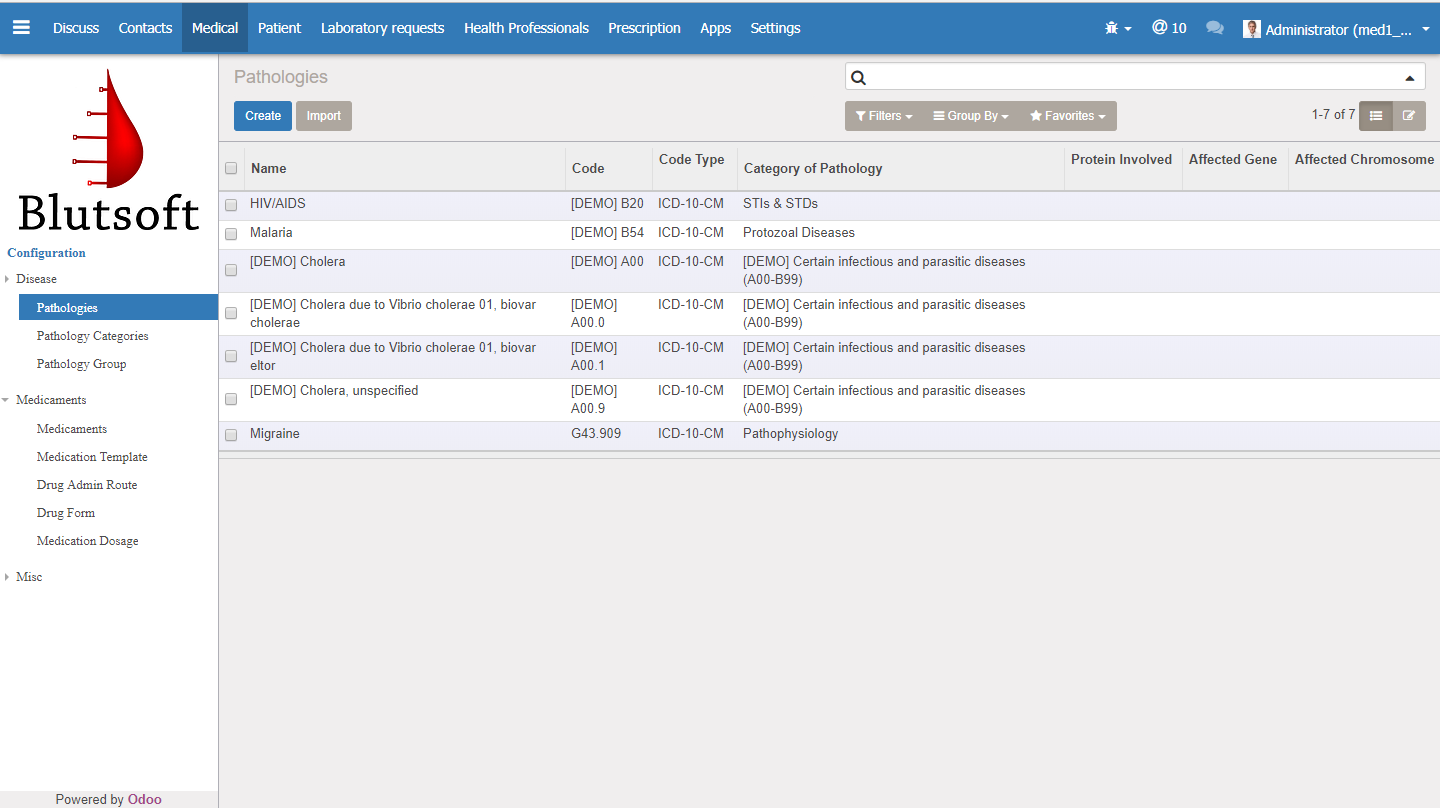
Task: Click the magnifying glass search icon
Action: coord(858,78)
